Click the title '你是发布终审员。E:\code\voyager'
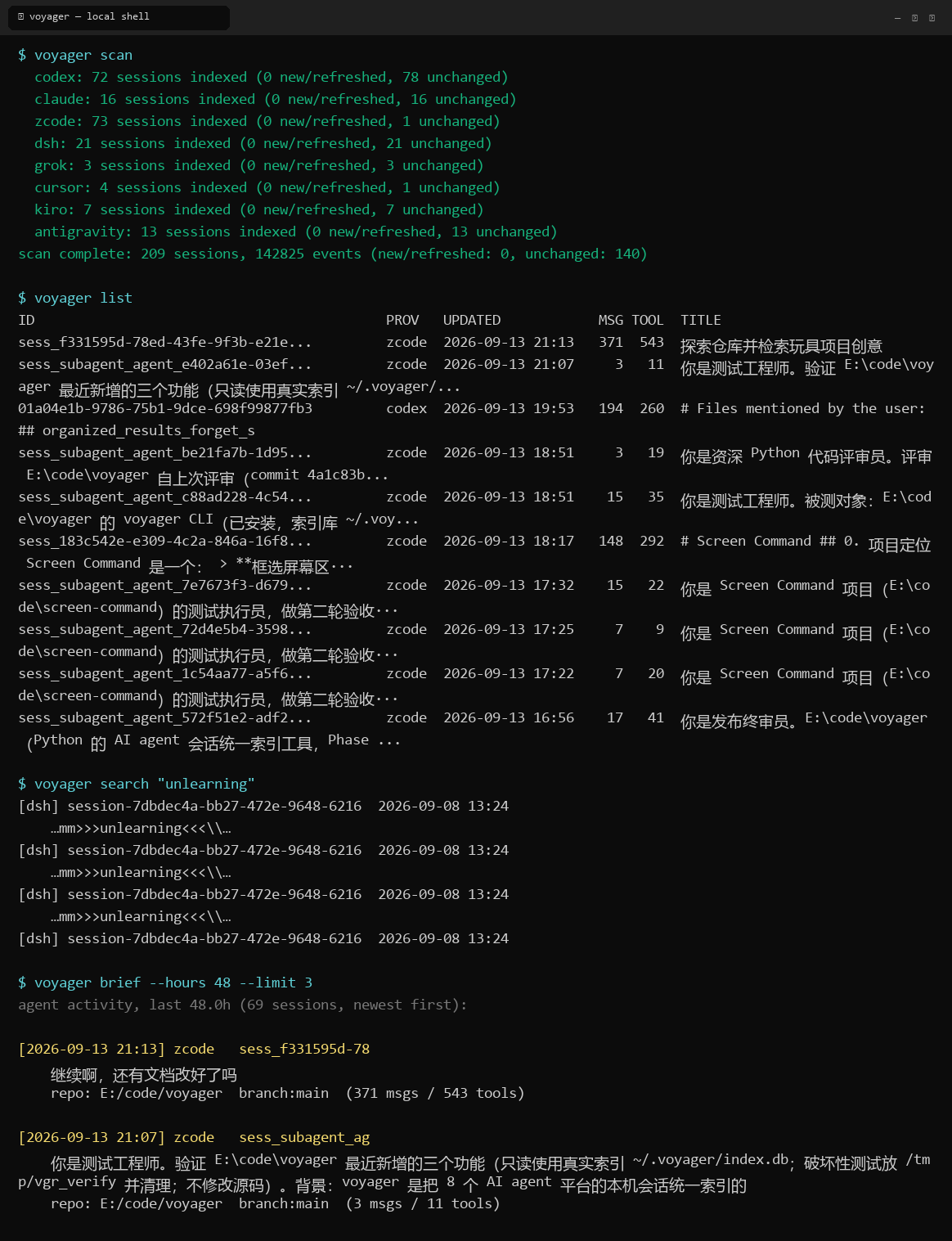952x1241 pixels. [x=804, y=720]
